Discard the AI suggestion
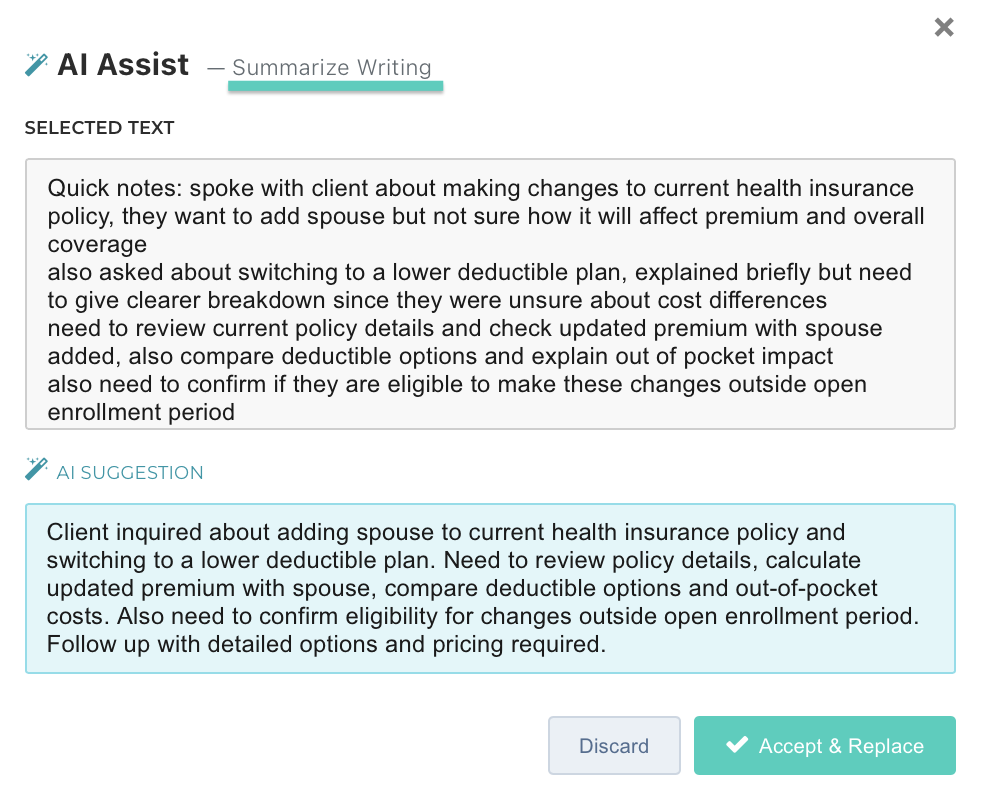Viewport: 990px width, 806px height. 614,746
